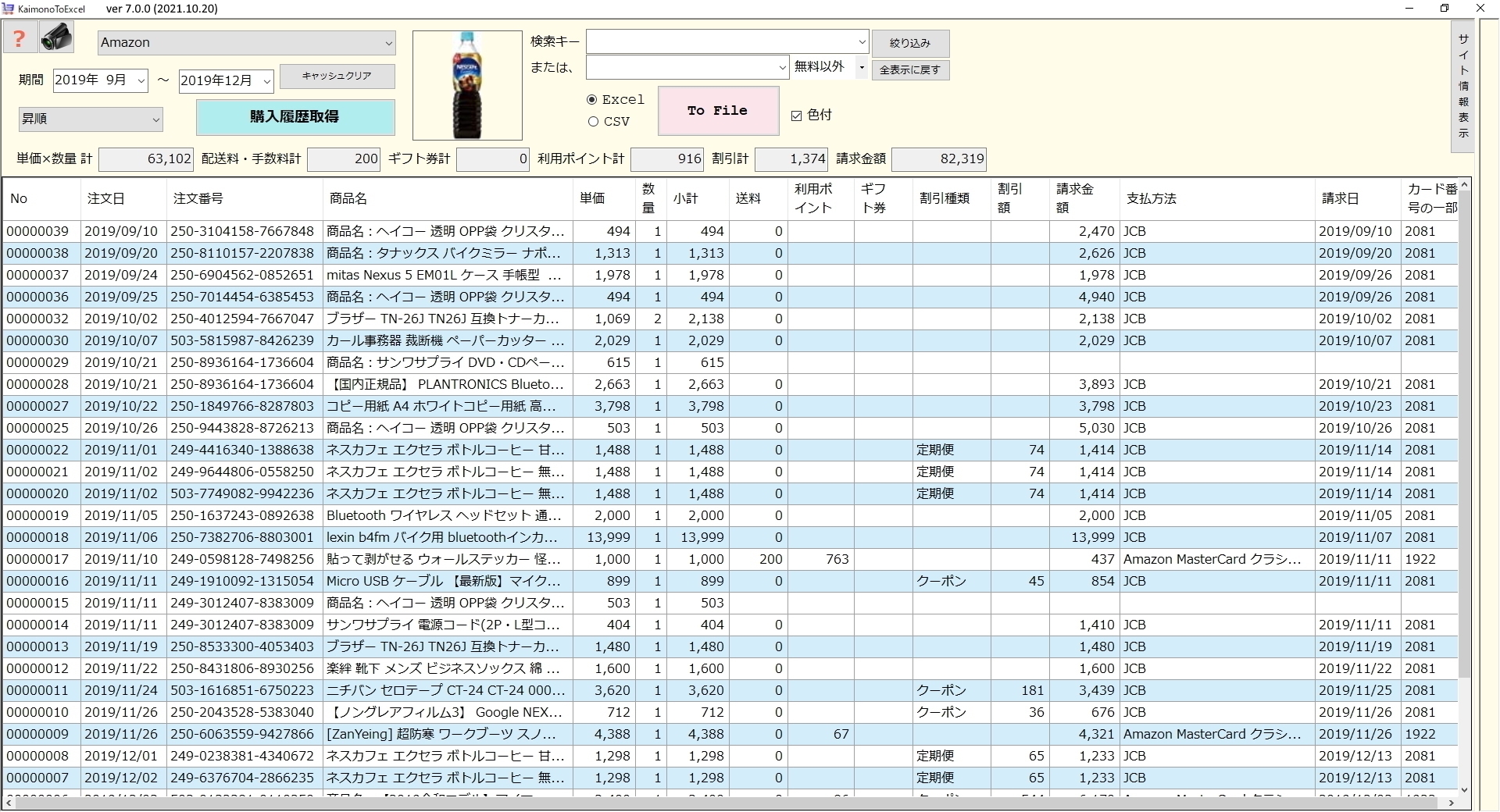Click the 購入履歴取得 button
Viewport: 1500px width, 812px height.
[295, 117]
